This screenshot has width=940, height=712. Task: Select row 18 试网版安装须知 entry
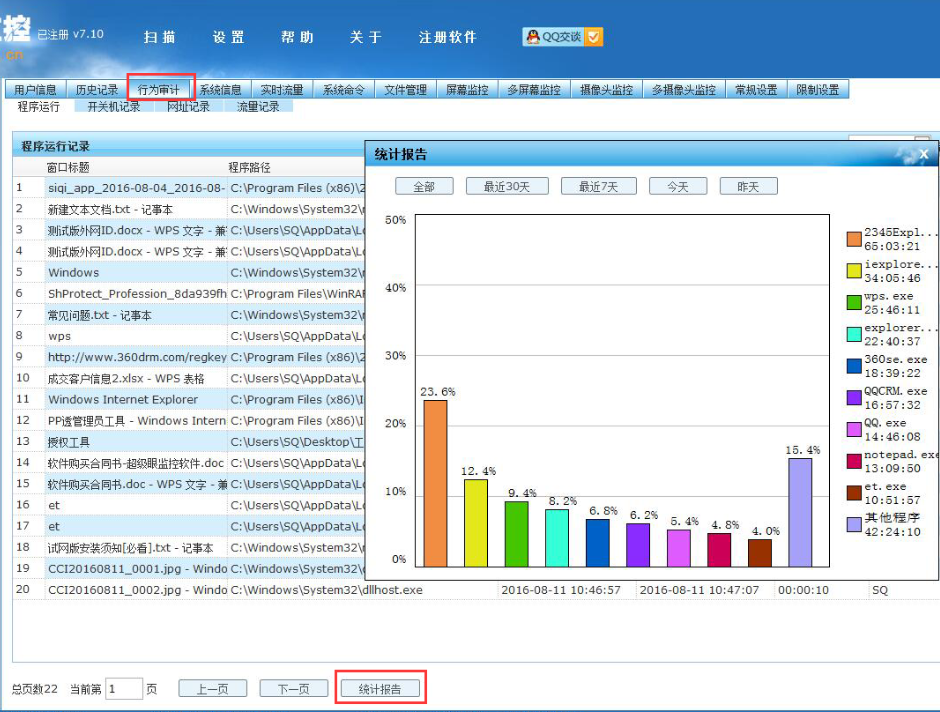[189, 547]
